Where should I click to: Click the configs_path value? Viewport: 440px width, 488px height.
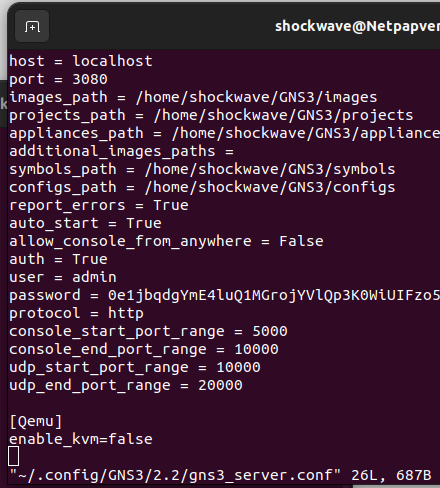click(270, 187)
